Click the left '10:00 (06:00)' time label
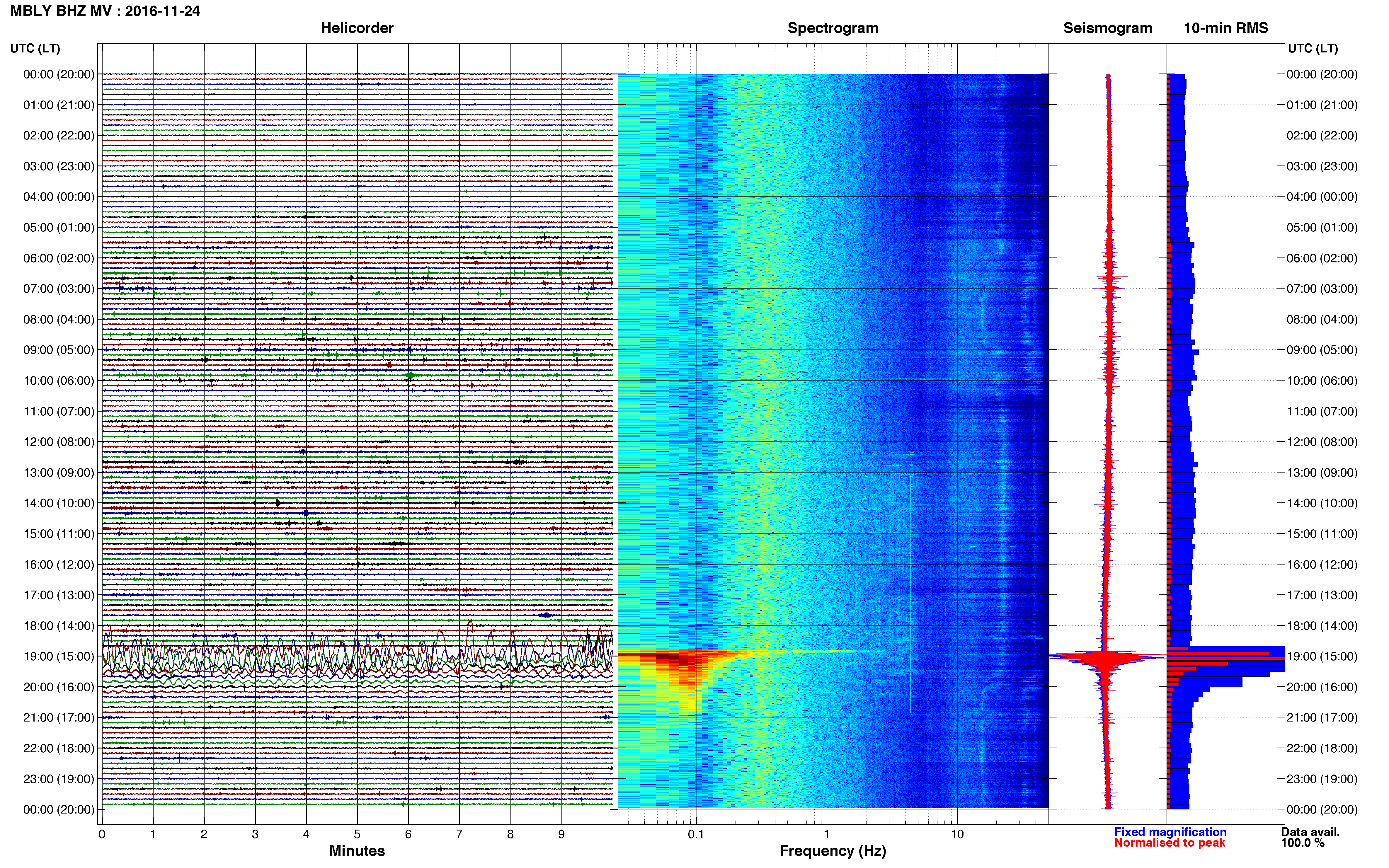 [x=59, y=381]
